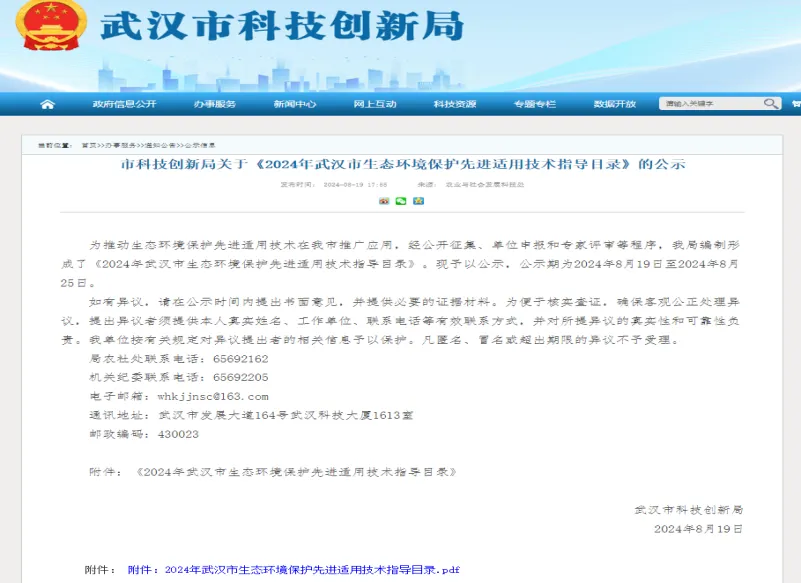This screenshot has width=801, height=583.
Task: Open the 专题专栏 menu
Action: pyautogui.click(x=535, y=103)
